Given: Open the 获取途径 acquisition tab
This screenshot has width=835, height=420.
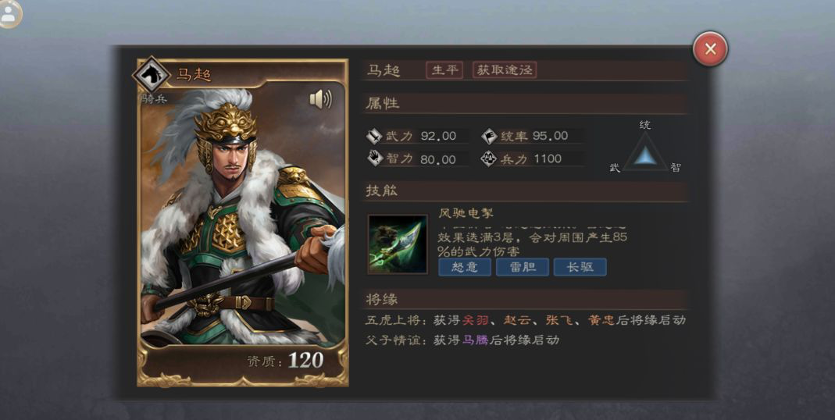Looking at the screenshot, I should point(504,70).
